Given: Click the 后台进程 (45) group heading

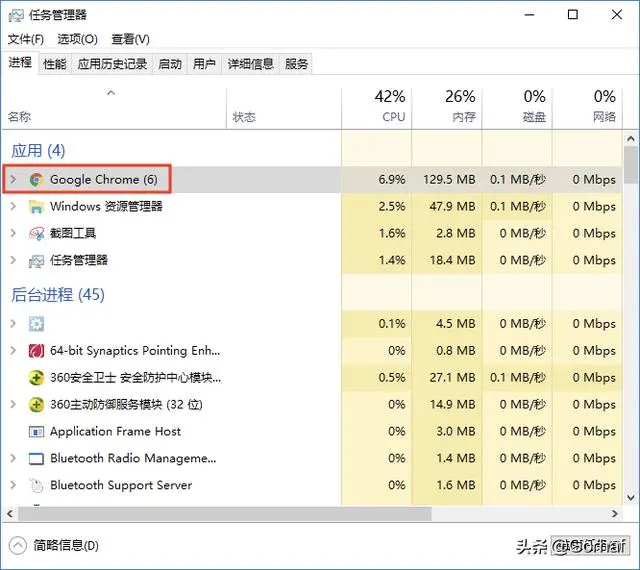Looking at the screenshot, I should (x=58, y=295).
